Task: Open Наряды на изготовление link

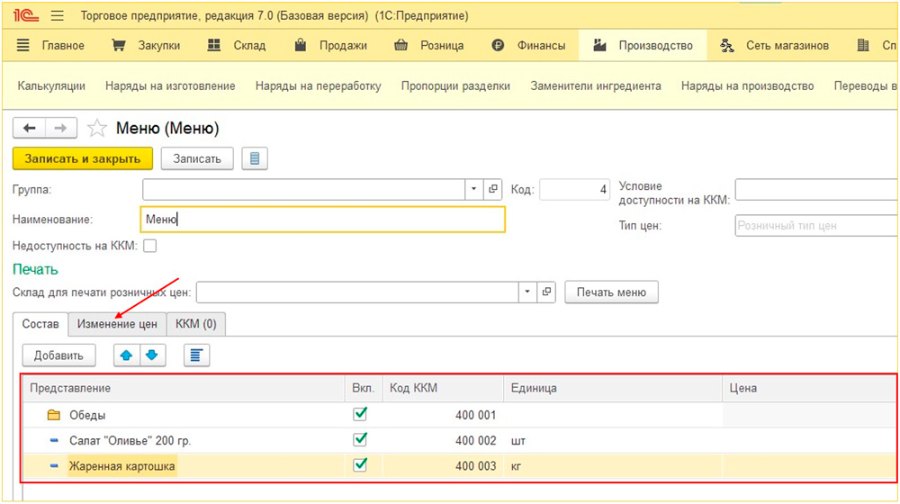Action: [170, 86]
